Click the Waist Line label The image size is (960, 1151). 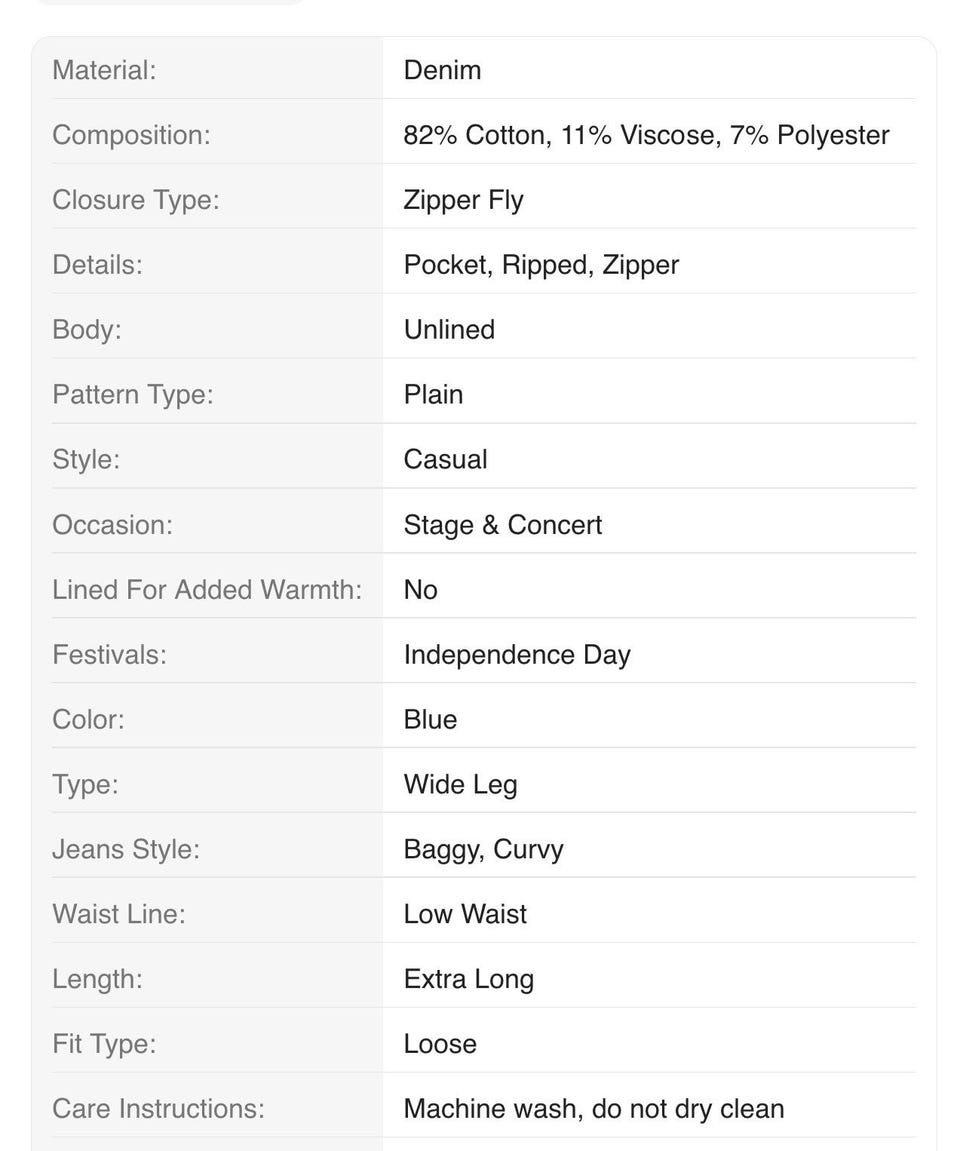coord(119,915)
